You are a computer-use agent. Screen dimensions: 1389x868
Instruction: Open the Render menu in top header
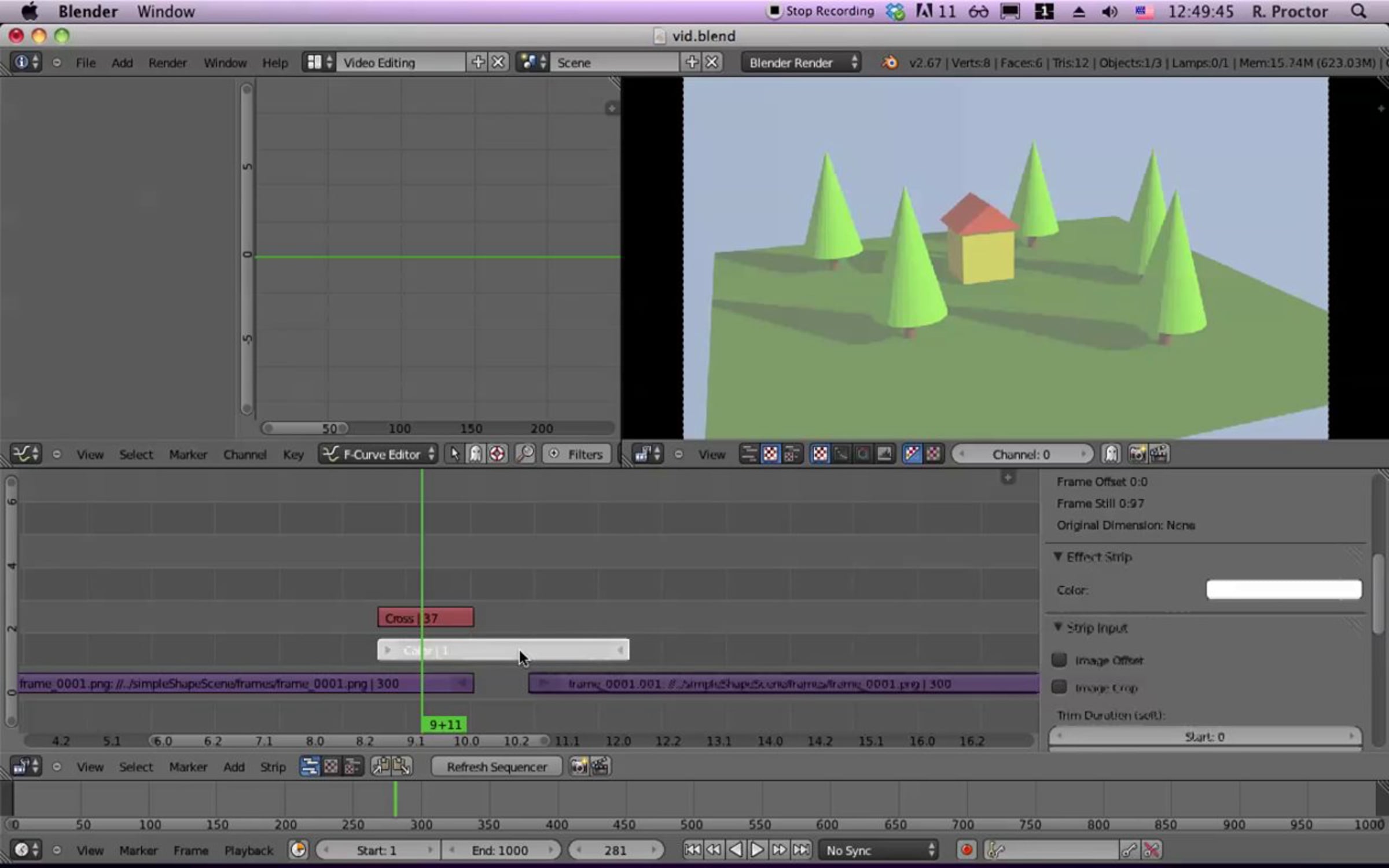point(167,62)
